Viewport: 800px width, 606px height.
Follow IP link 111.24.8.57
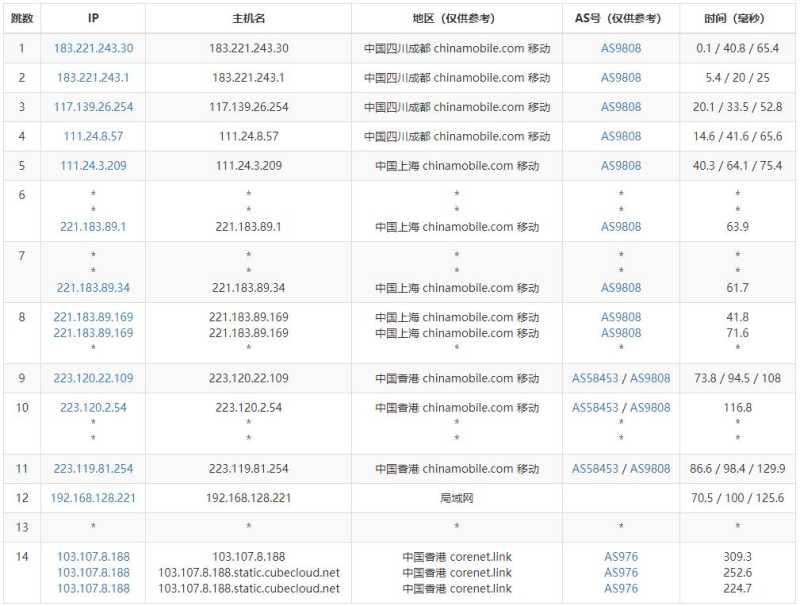[x=93, y=136]
